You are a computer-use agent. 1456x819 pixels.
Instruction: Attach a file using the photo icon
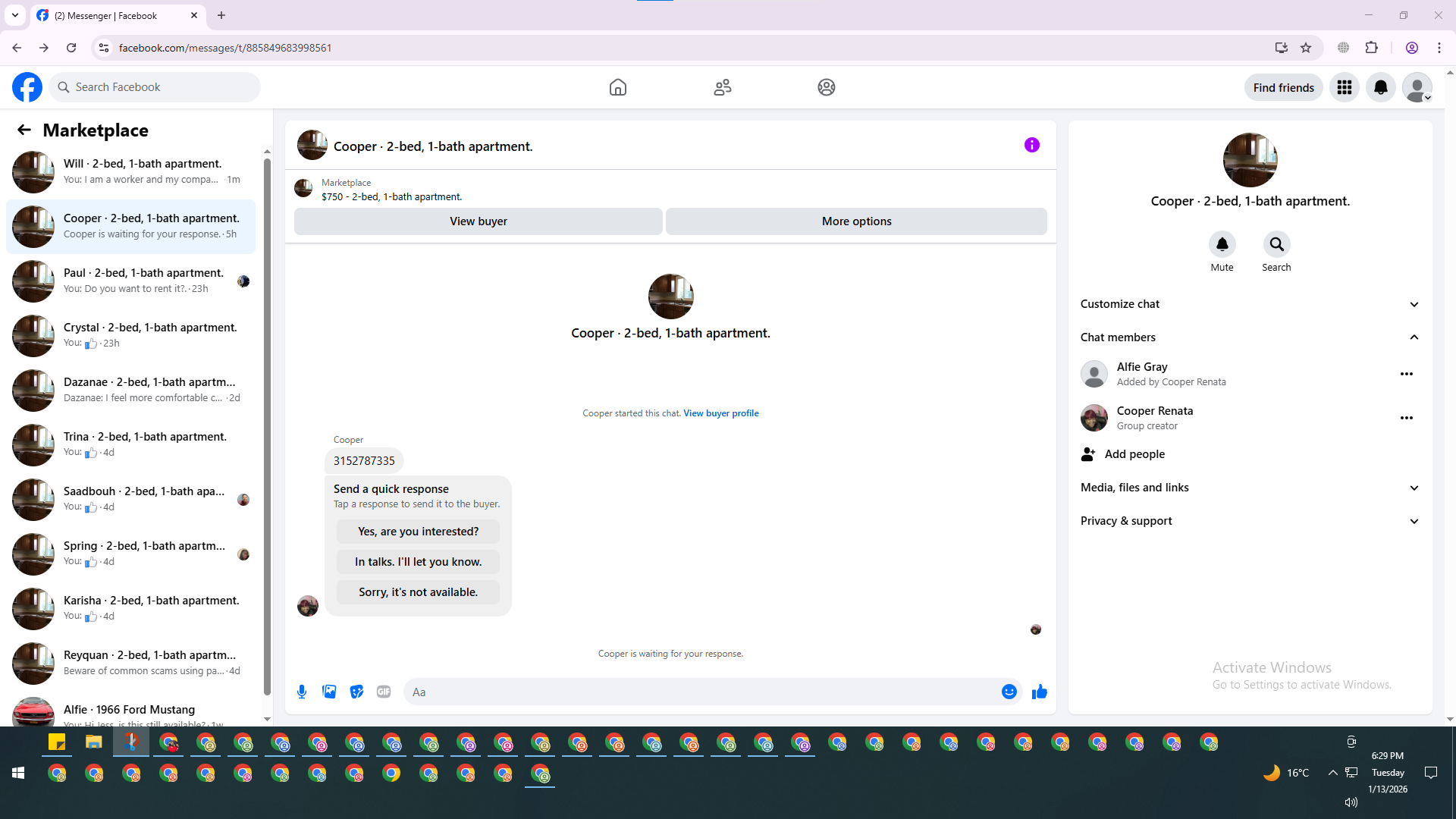[329, 692]
